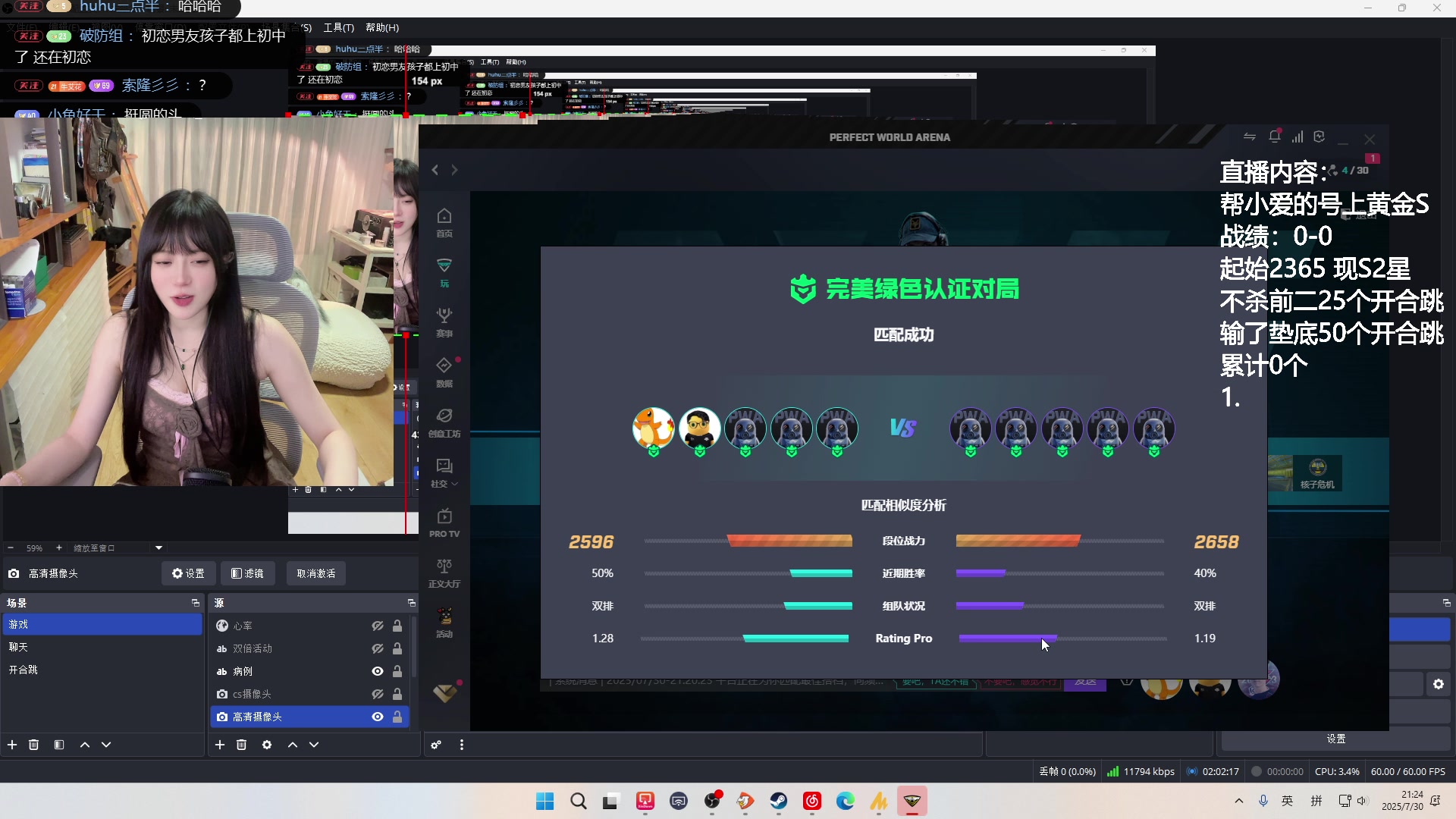Zoom in preview with plus button
The width and height of the screenshot is (1456, 819).
(59, 548)
